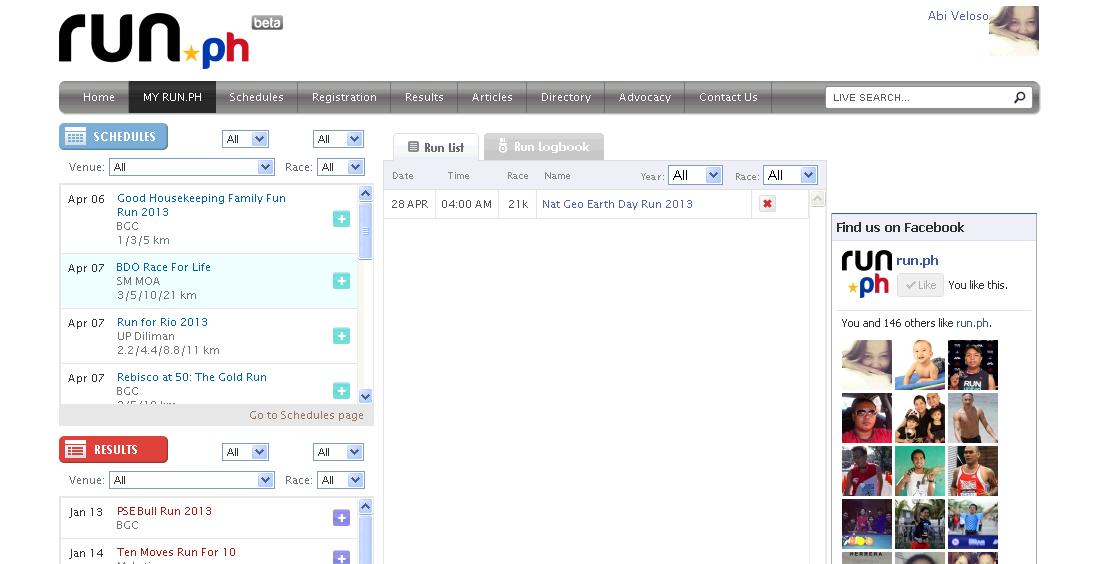The image size is (1104, 564).
Task: Open Articles in navigation bar
Action: 492,97
